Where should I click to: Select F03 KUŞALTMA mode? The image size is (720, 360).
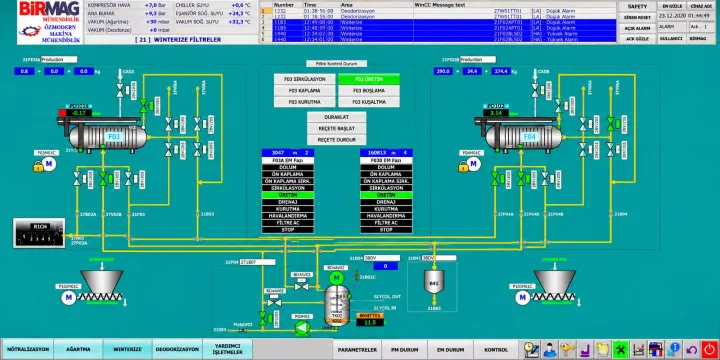click(x=369, y=102)
